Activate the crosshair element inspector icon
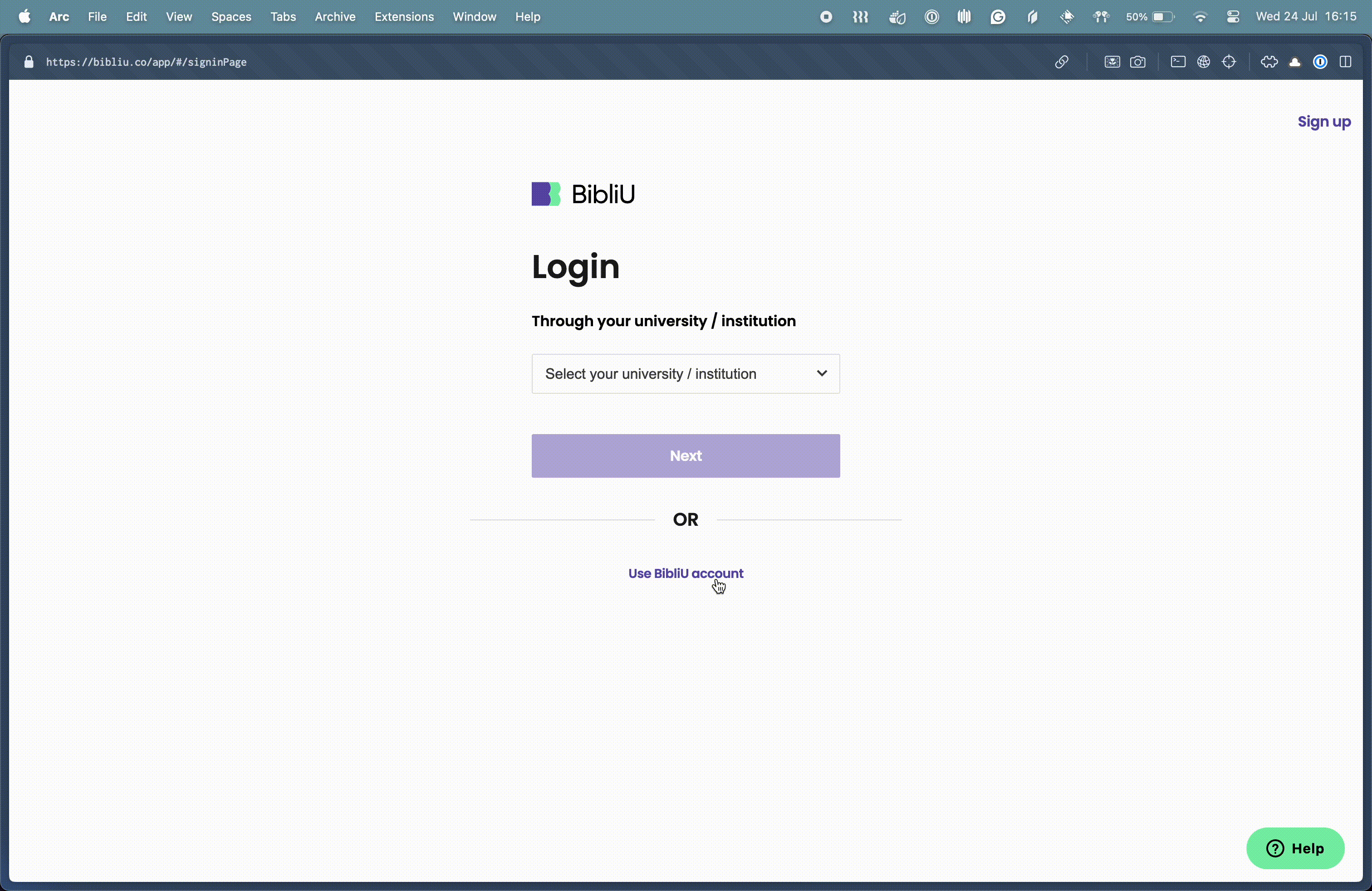Image resolution: width=1372 pixels, height=891 pixels. pos(1229,62)
